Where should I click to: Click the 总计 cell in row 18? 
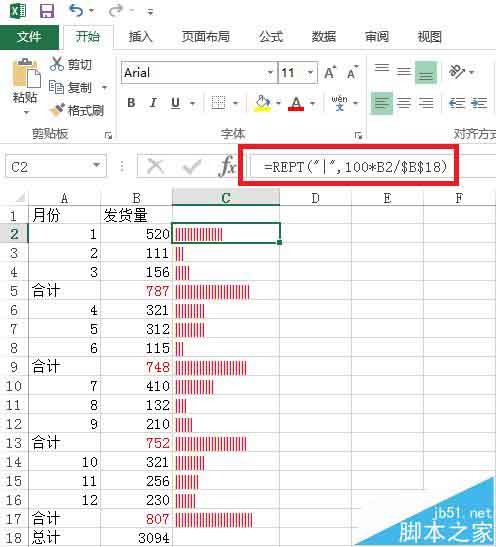(x=65, y=538)
